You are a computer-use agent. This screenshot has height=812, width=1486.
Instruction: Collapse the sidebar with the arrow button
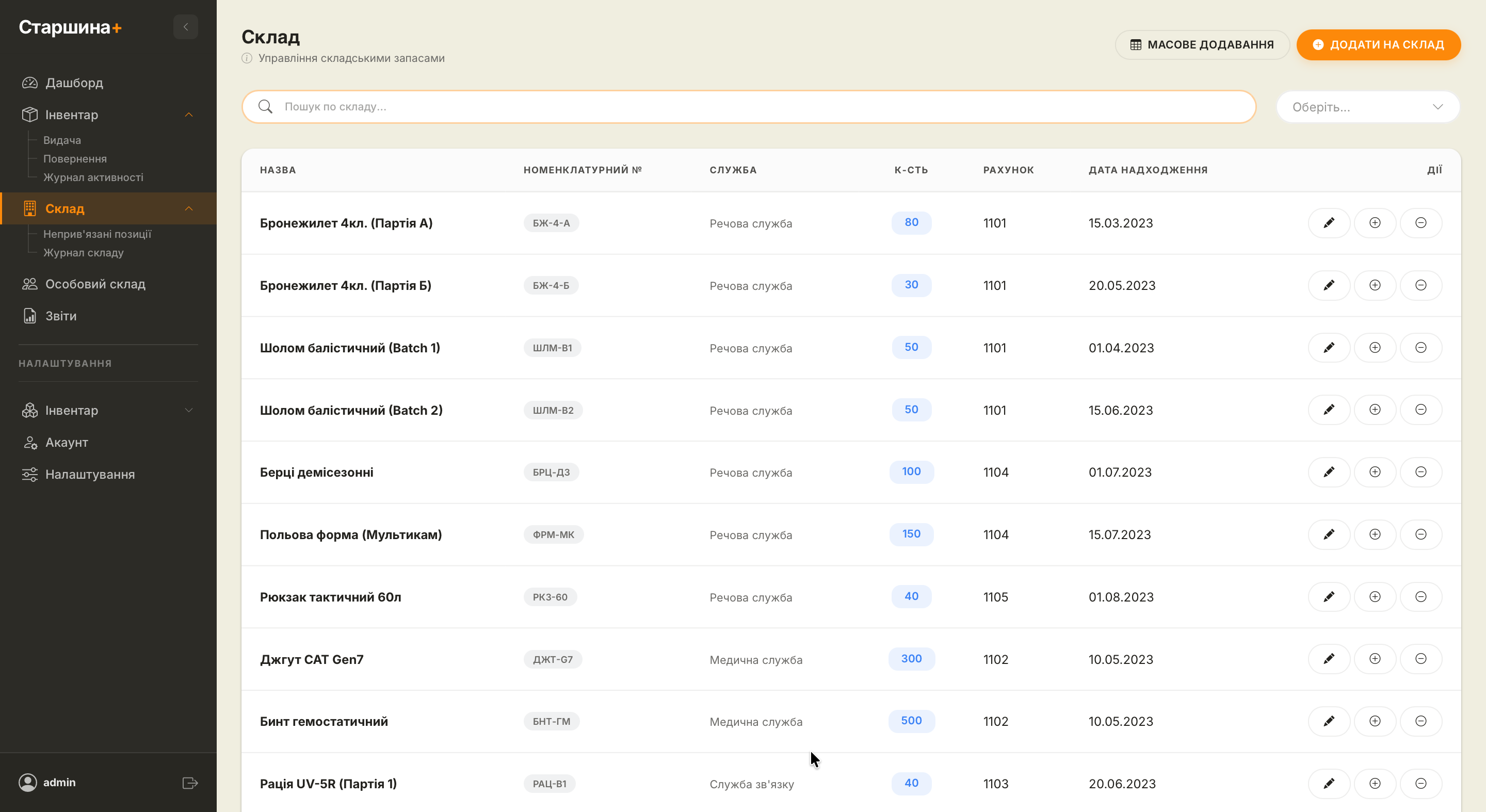pos(186,27)
